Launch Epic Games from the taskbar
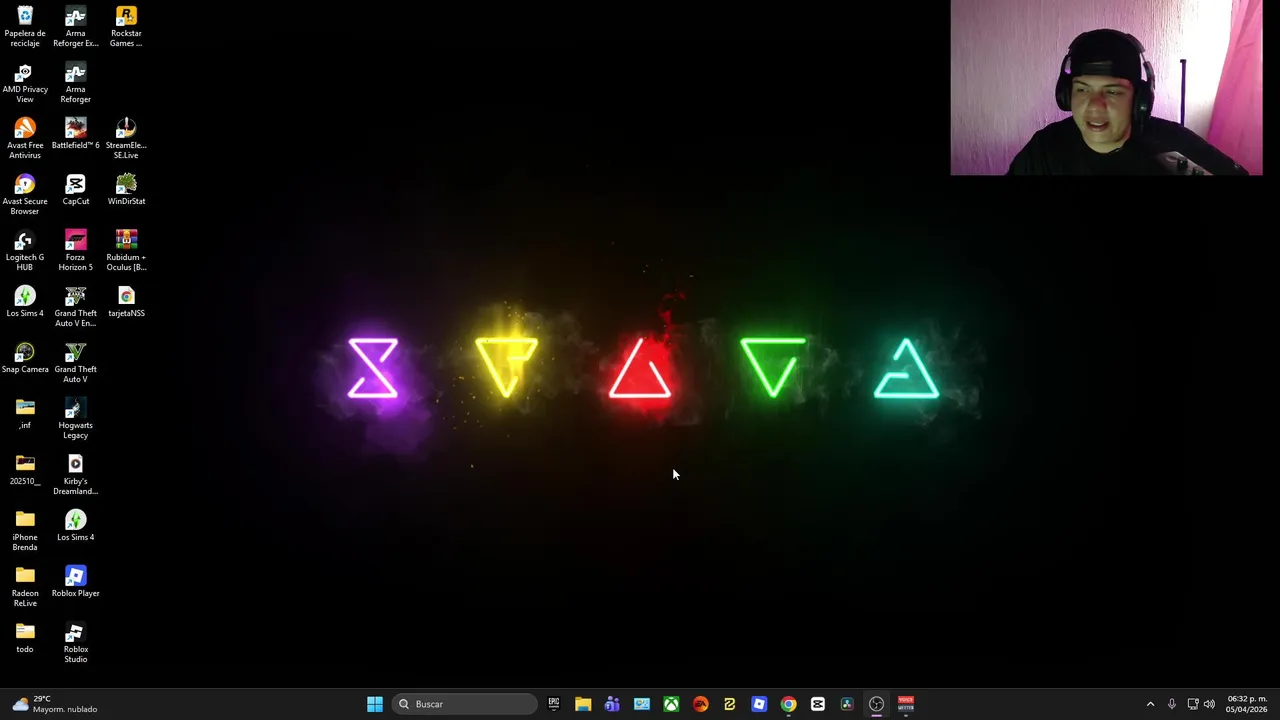The image size is (1280, 720). pyautogui.click(x=554, y=704)
